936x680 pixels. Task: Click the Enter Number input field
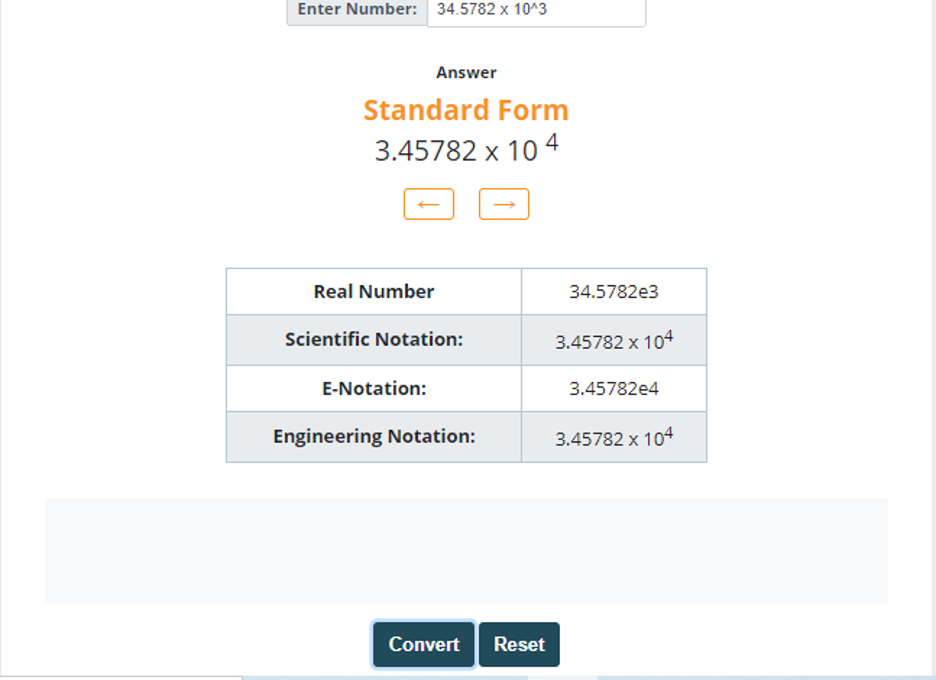point(536,12)
